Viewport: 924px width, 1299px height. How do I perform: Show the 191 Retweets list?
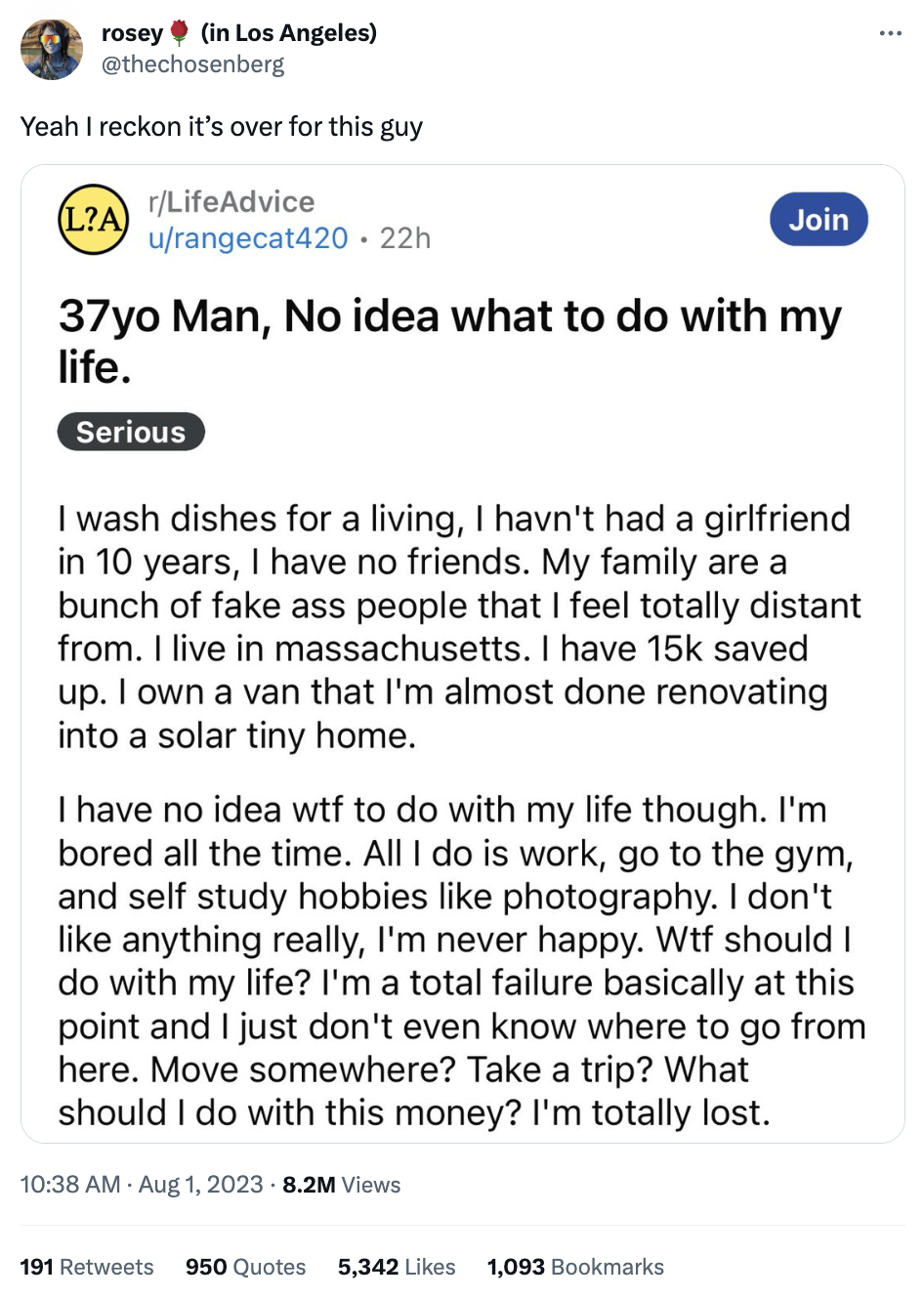[x=87, y=1267]
